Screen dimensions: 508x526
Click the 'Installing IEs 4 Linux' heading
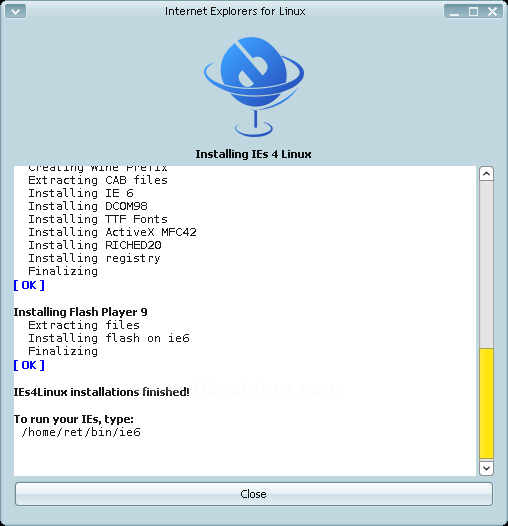click(254, 154)
